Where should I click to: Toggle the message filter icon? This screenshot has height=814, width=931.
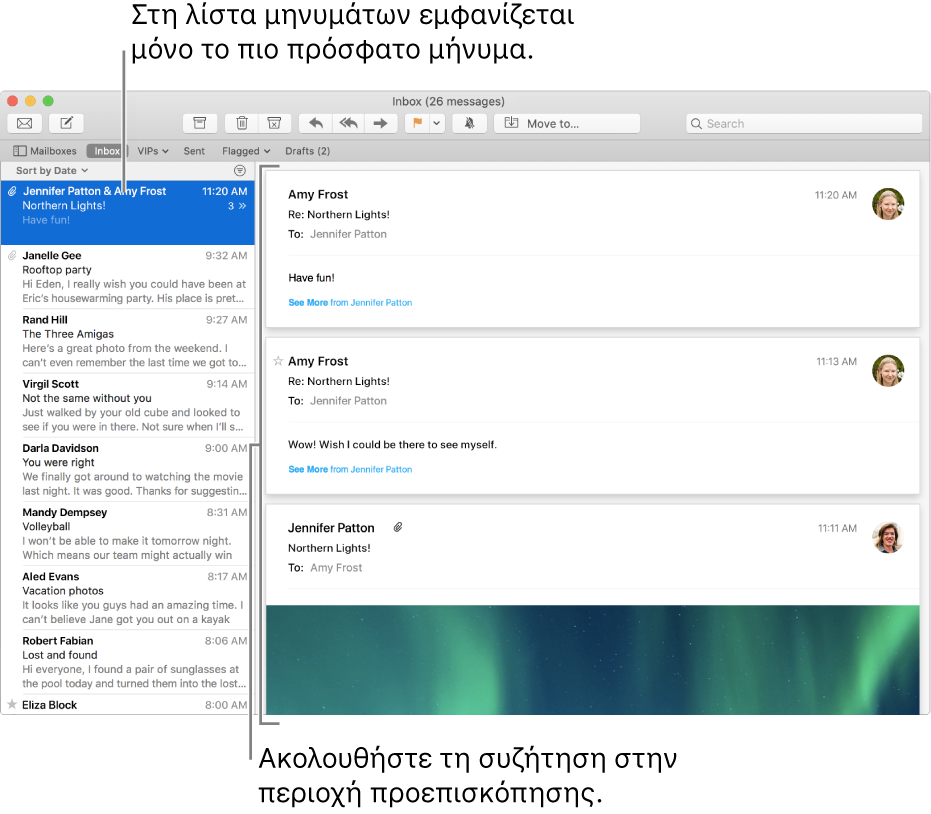pos(240,170)
